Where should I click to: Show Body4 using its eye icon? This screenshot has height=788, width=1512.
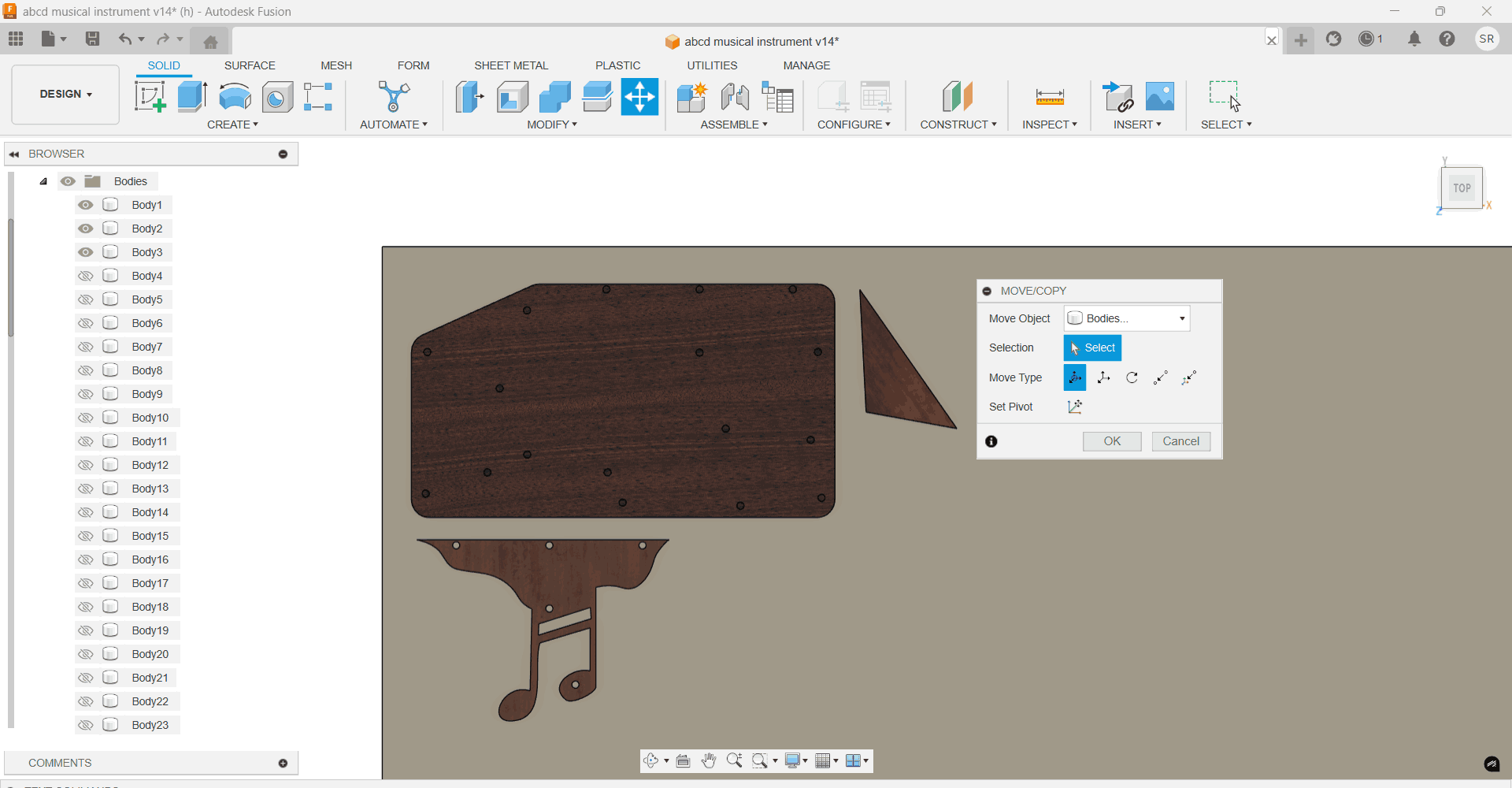pyautogui.click(x=85, y=276)
